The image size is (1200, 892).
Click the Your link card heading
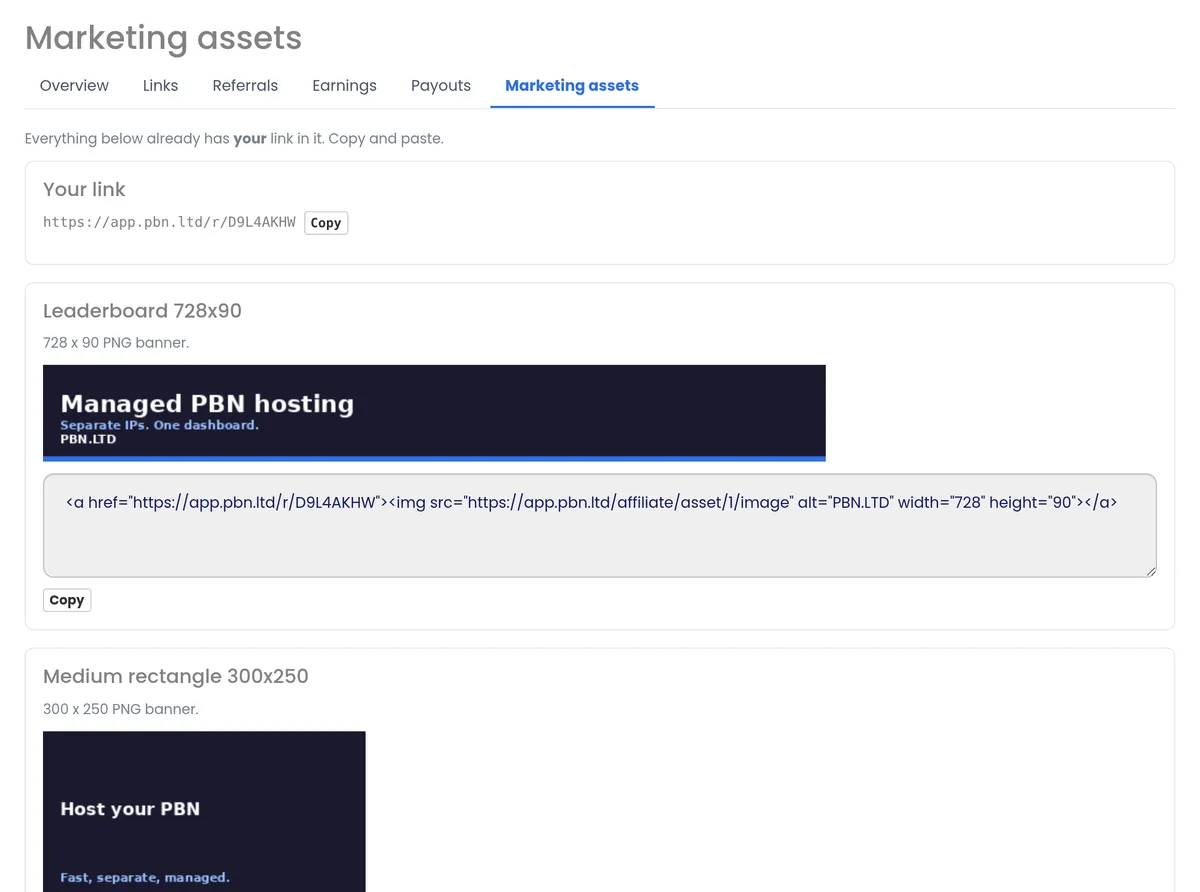(x=84, y=189)
